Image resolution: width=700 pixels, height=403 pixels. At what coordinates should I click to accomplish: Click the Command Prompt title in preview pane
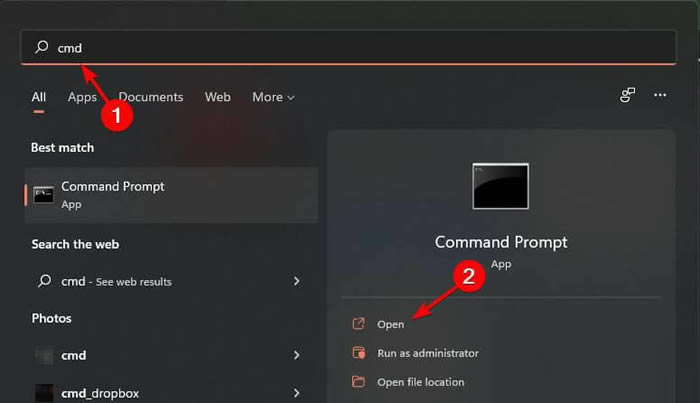tap(501, 242)
